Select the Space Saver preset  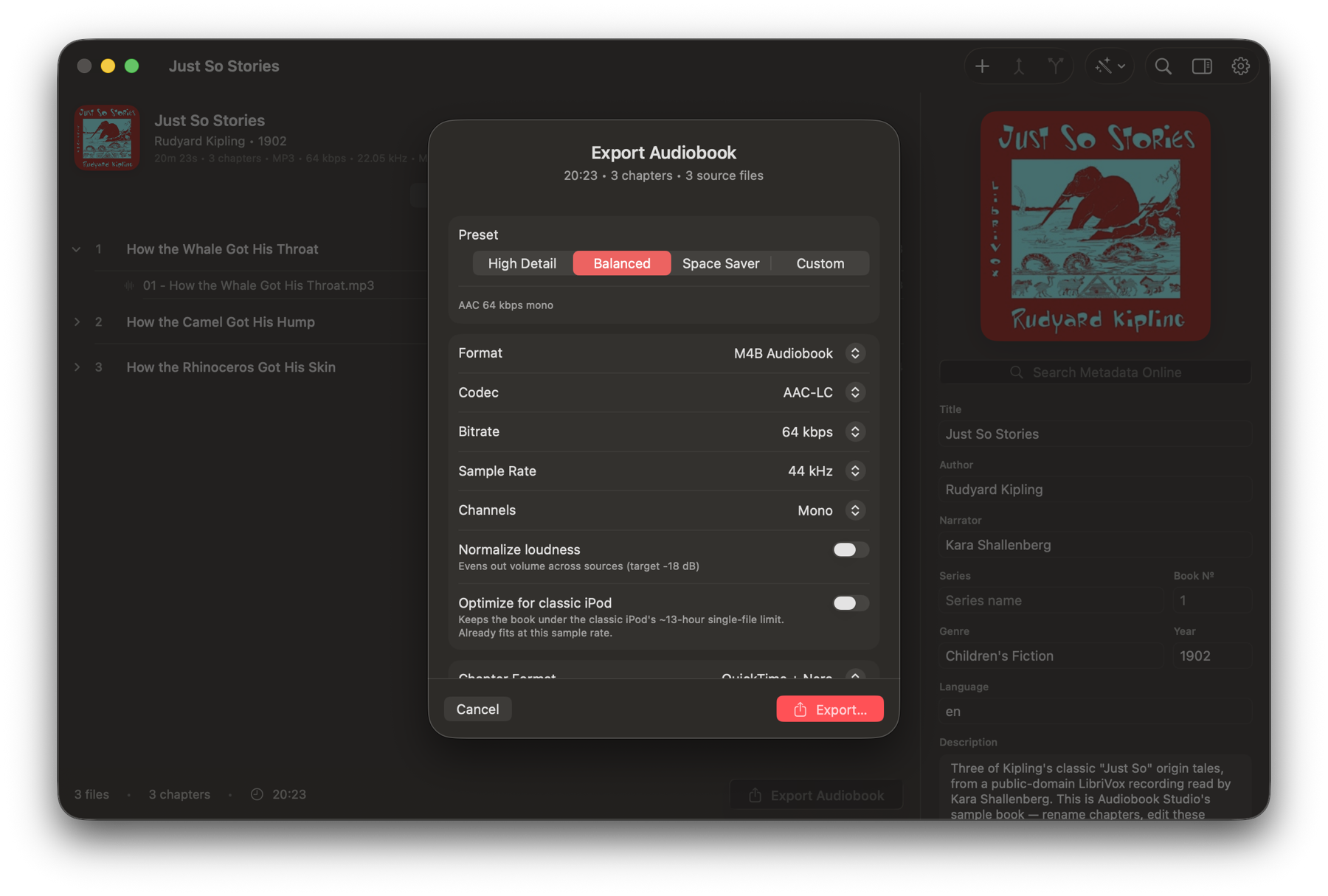click(721, 263)
